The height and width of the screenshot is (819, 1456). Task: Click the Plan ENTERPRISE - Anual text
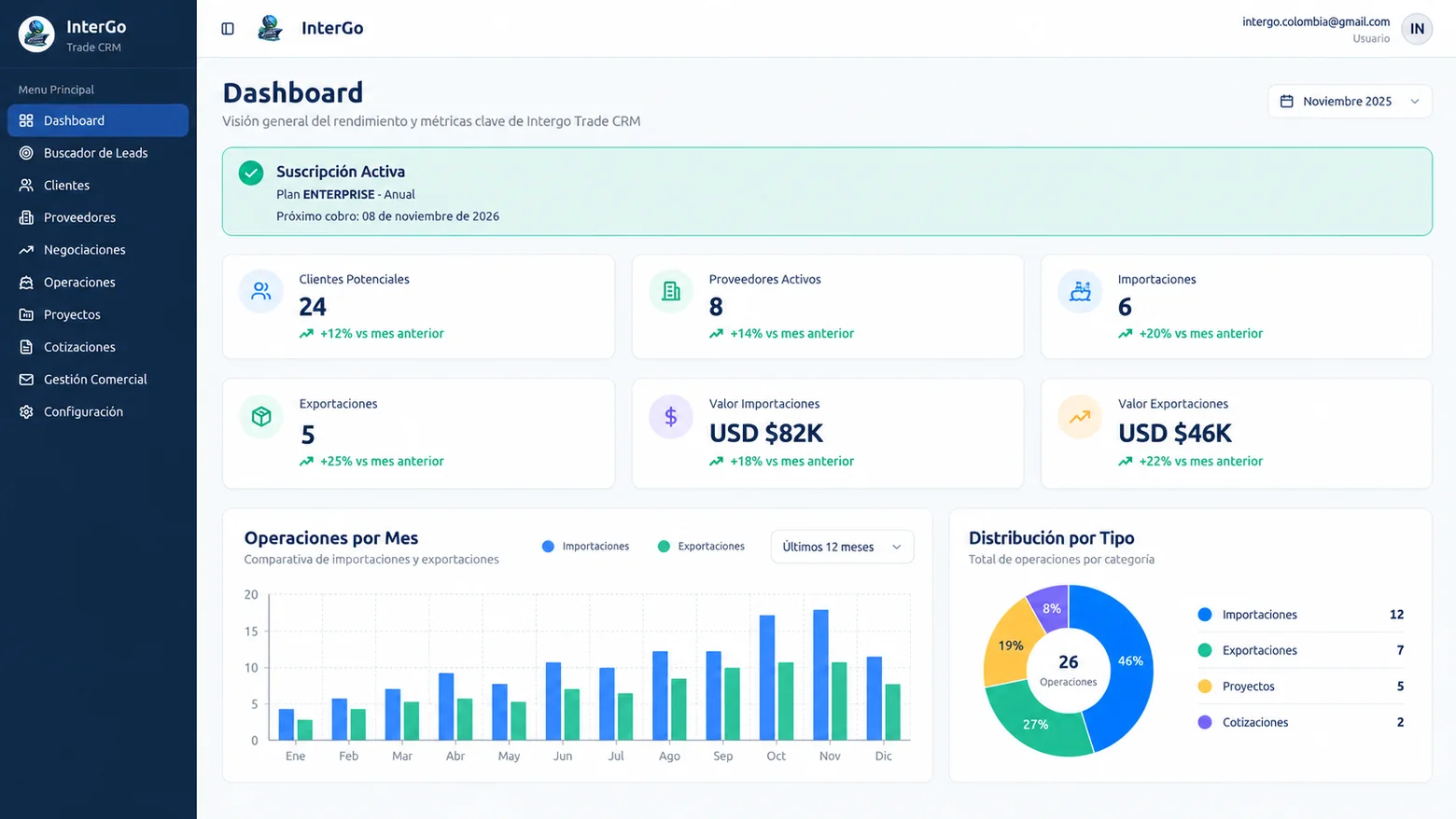345,195
